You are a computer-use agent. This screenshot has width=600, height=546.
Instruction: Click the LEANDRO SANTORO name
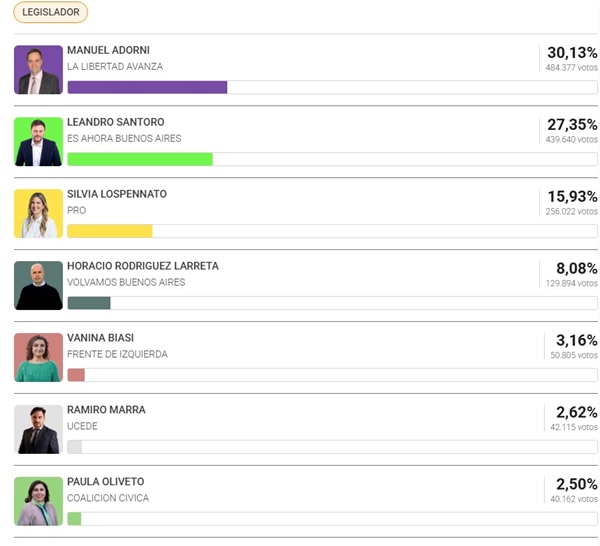[x=116, y=122]
